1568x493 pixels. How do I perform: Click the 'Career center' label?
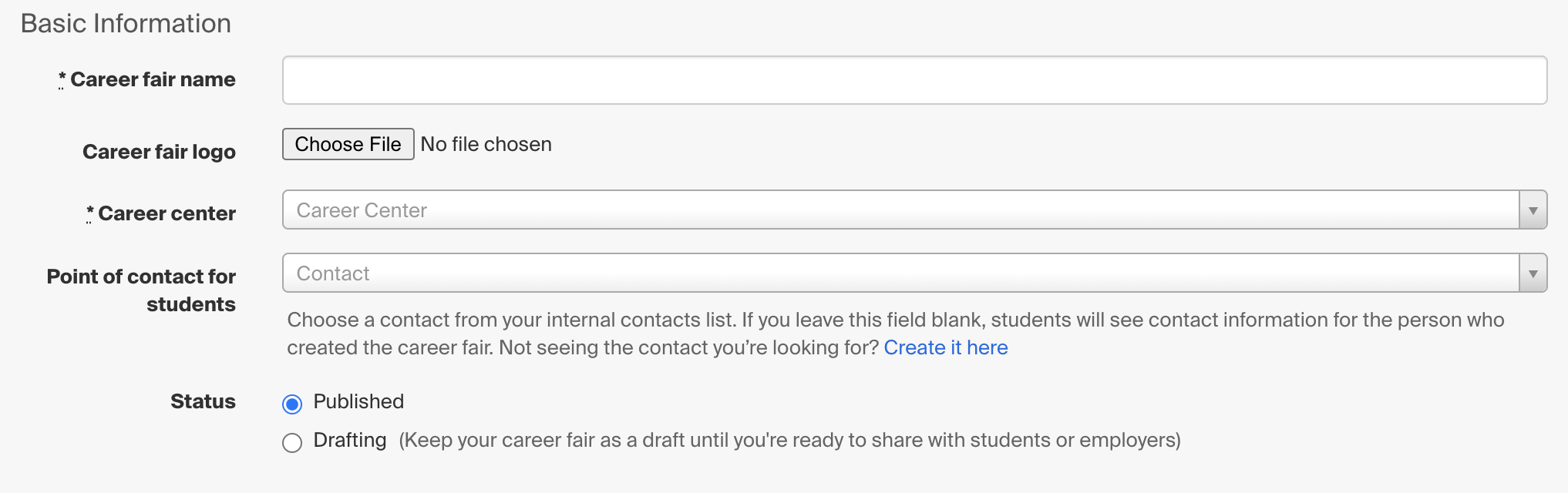point(167,213)
